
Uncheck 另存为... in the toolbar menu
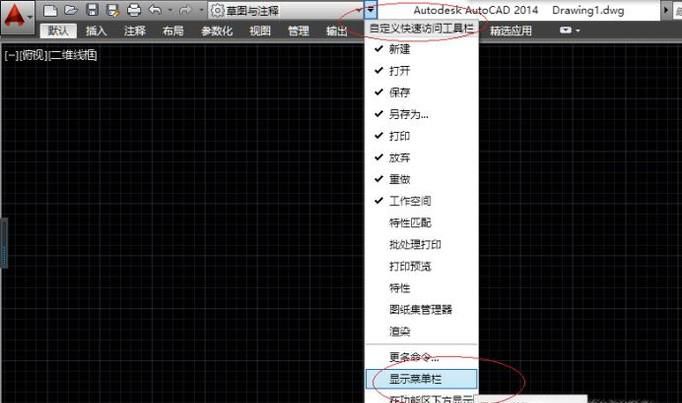coord(421,114)
